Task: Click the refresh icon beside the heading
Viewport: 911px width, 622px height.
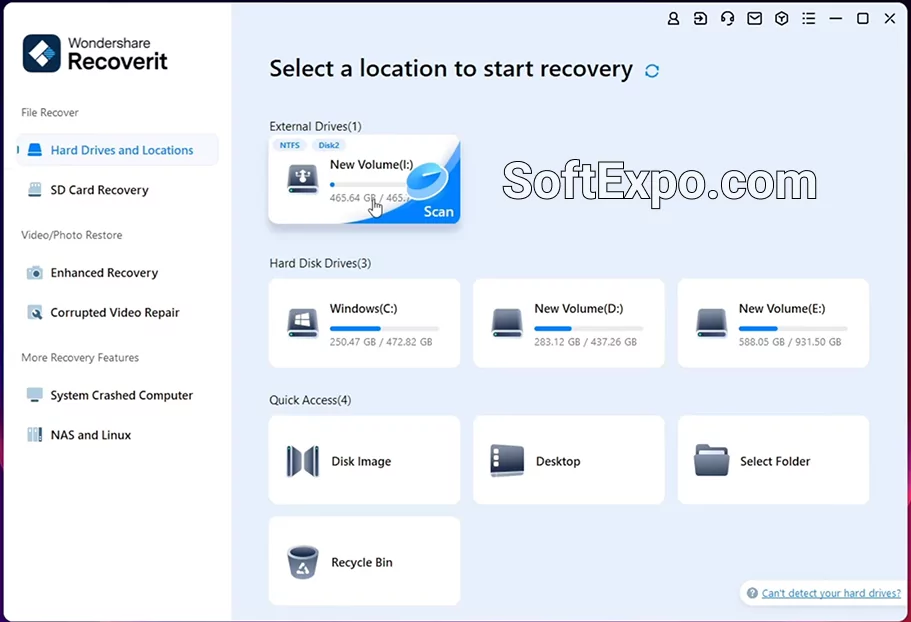Action: [651, 71]
